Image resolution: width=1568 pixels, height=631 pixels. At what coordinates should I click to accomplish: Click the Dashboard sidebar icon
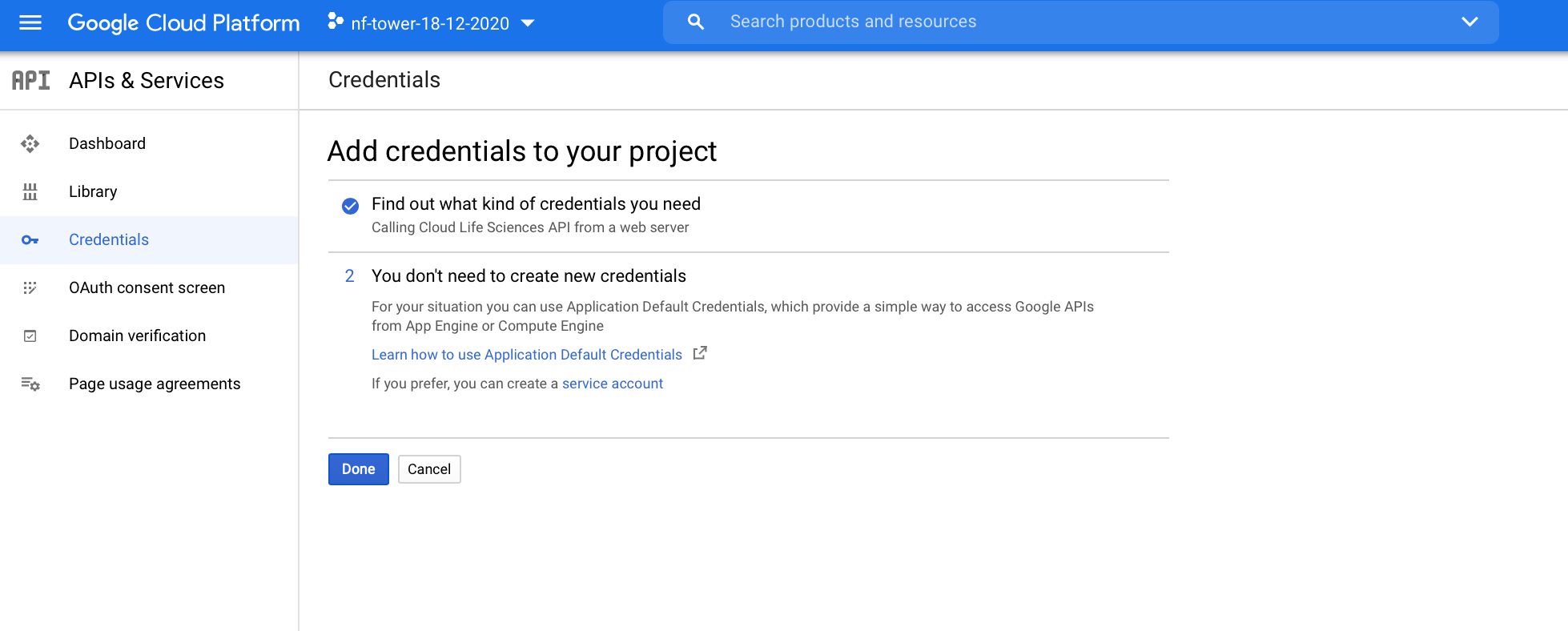[x=30, y=144]
